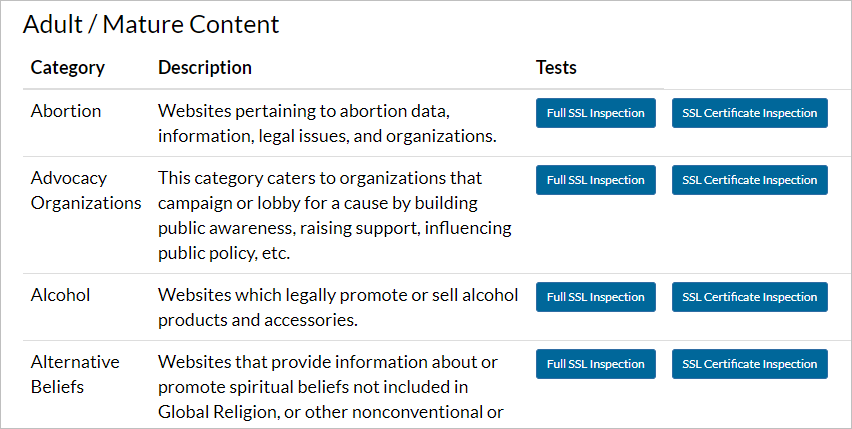Click the Alcohol description text
Screen dimensions: 852x429
click(x=338, y=307)
